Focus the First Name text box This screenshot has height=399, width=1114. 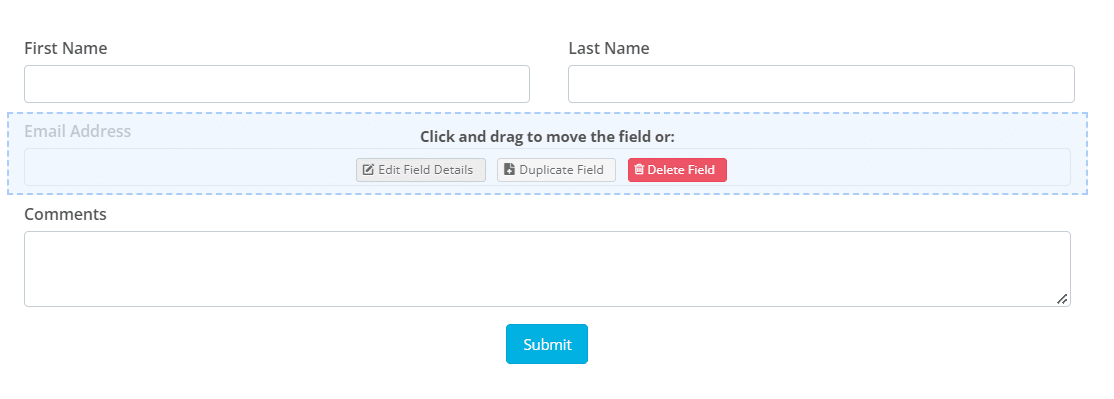click(x=277, y=84)
